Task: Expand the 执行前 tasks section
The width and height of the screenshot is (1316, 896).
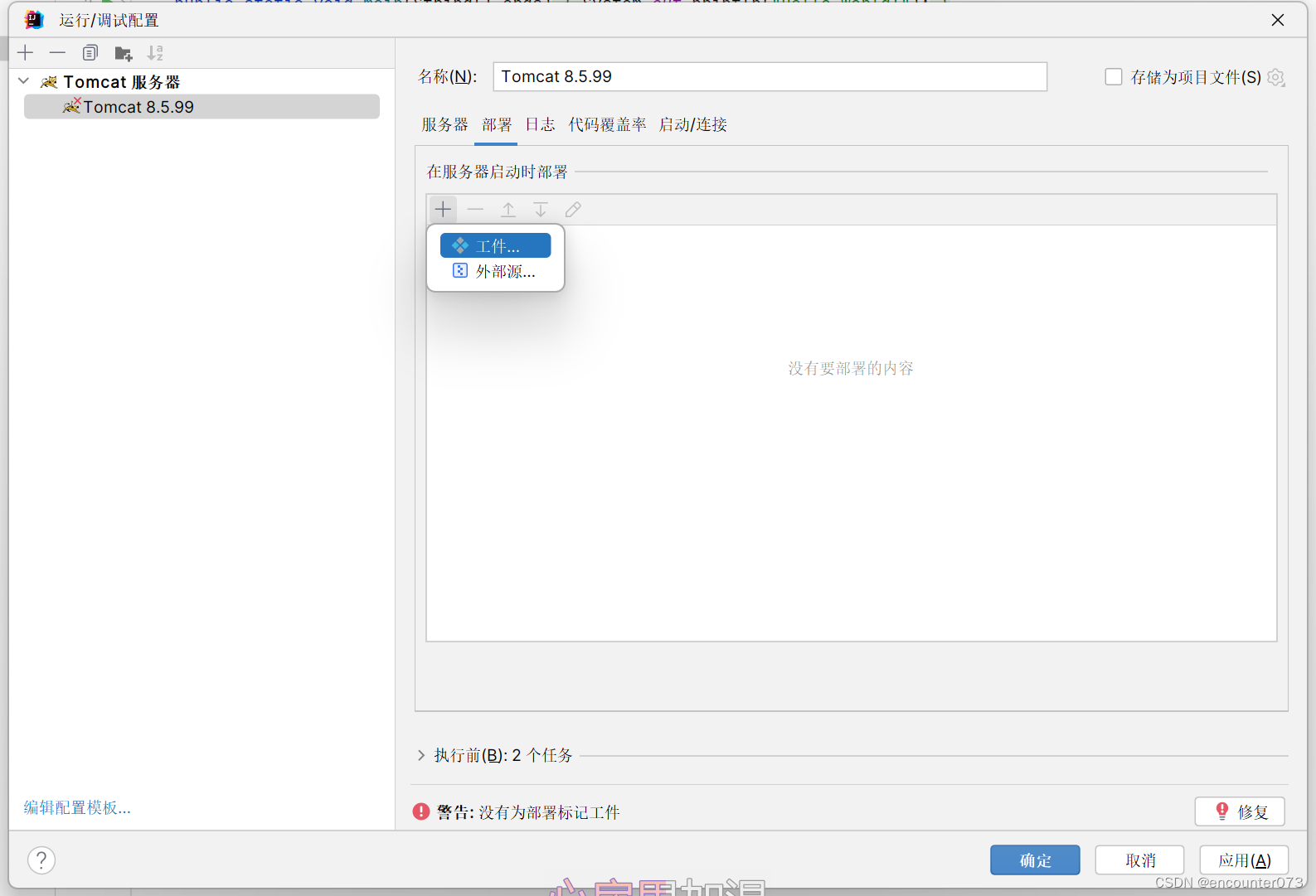Action: (421, 755)
